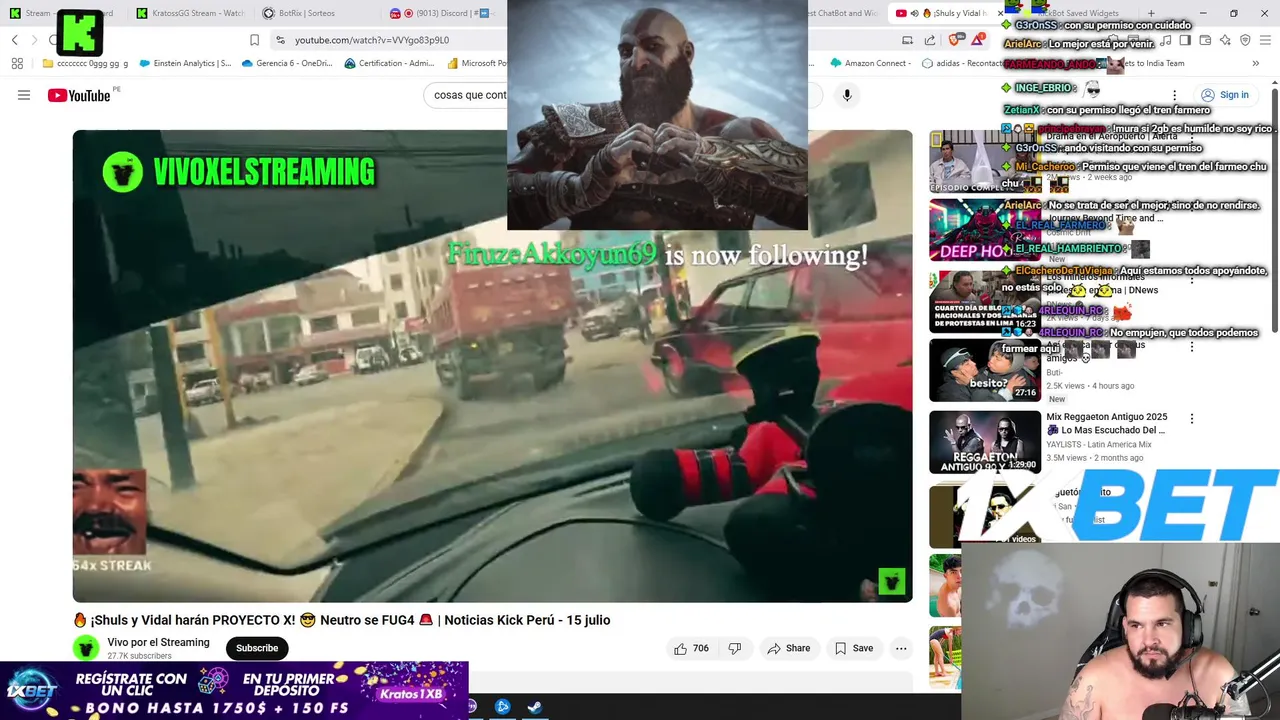Open the protestas en Lima 16:23 thumbnail

coord(985,301)
